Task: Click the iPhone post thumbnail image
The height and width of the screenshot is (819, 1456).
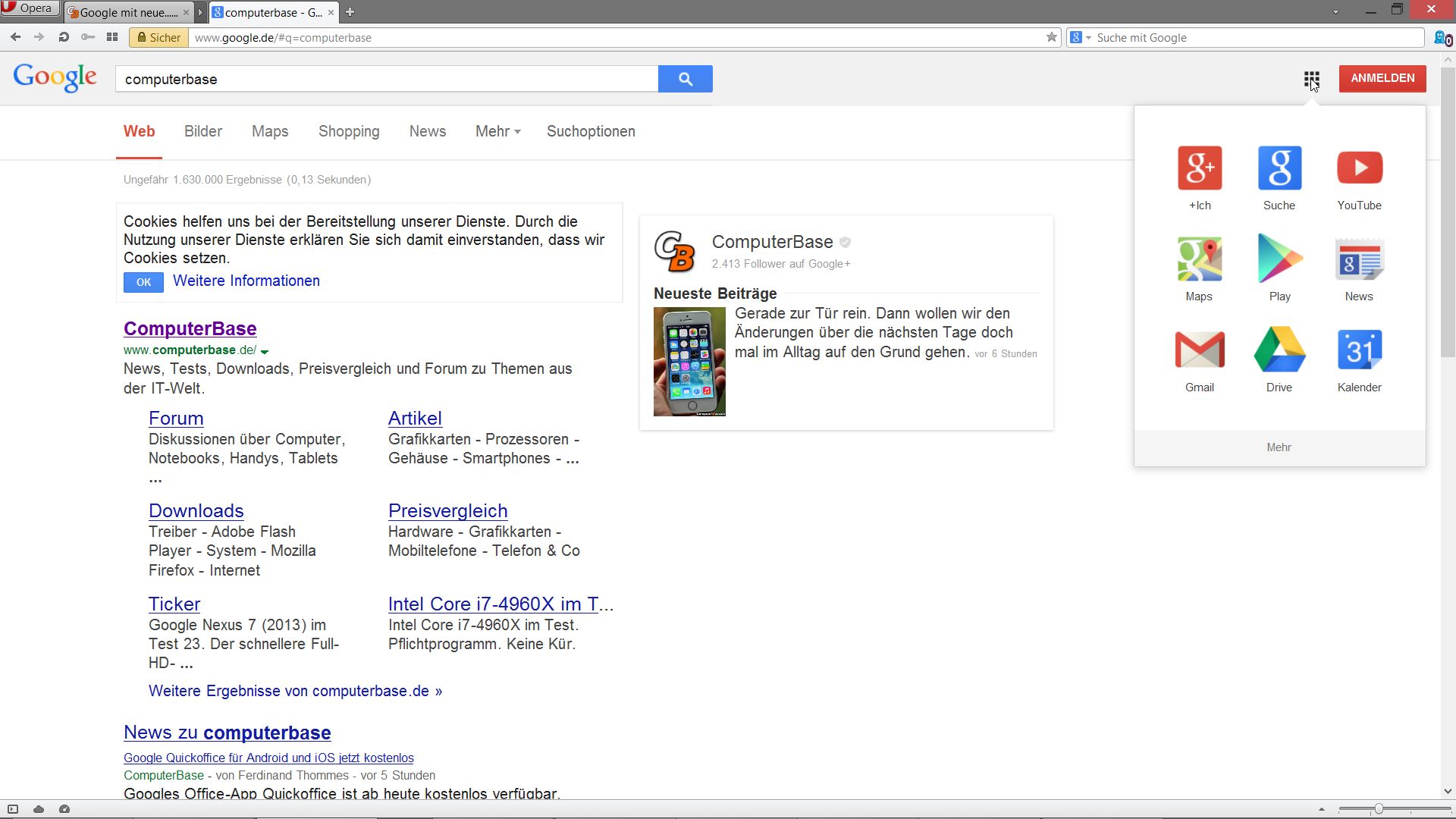Action: tap(689, 361)
